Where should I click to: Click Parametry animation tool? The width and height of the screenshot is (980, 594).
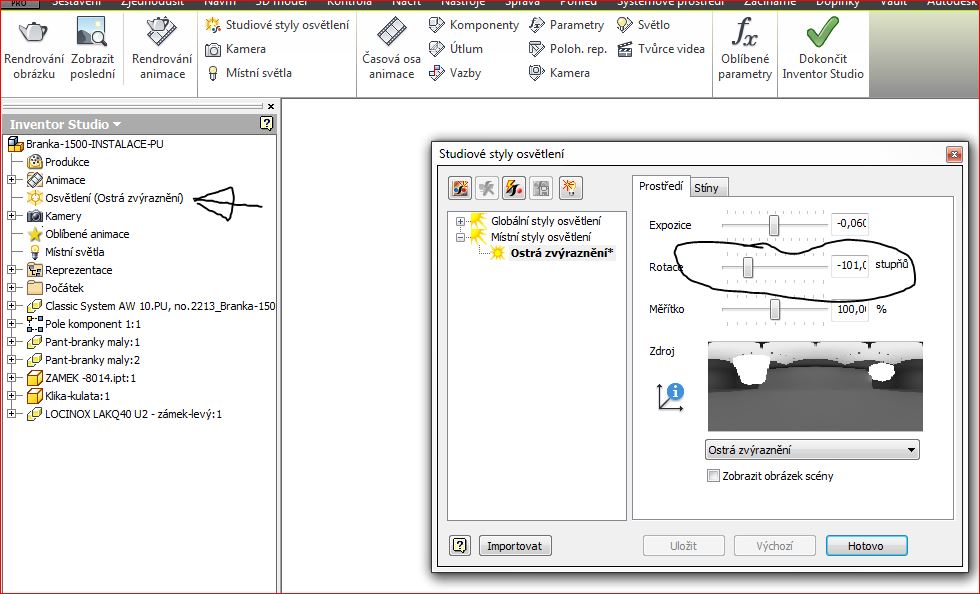tap(566, 25)
